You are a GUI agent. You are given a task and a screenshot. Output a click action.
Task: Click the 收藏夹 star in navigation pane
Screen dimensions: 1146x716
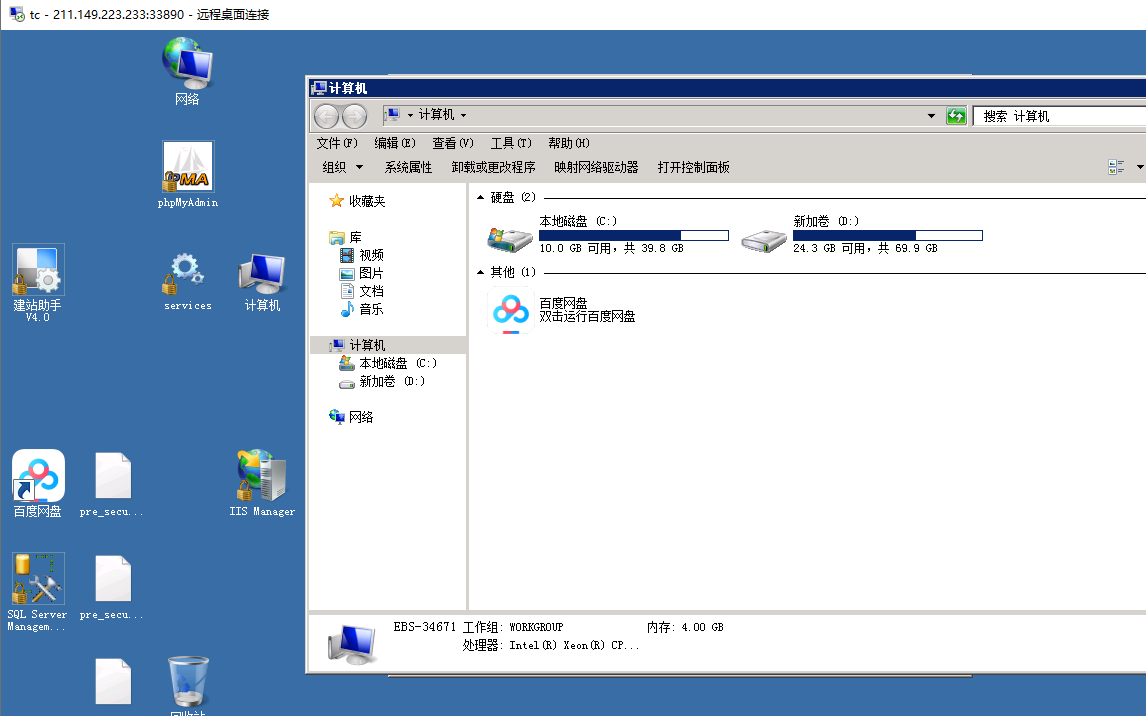pos(336,201)
